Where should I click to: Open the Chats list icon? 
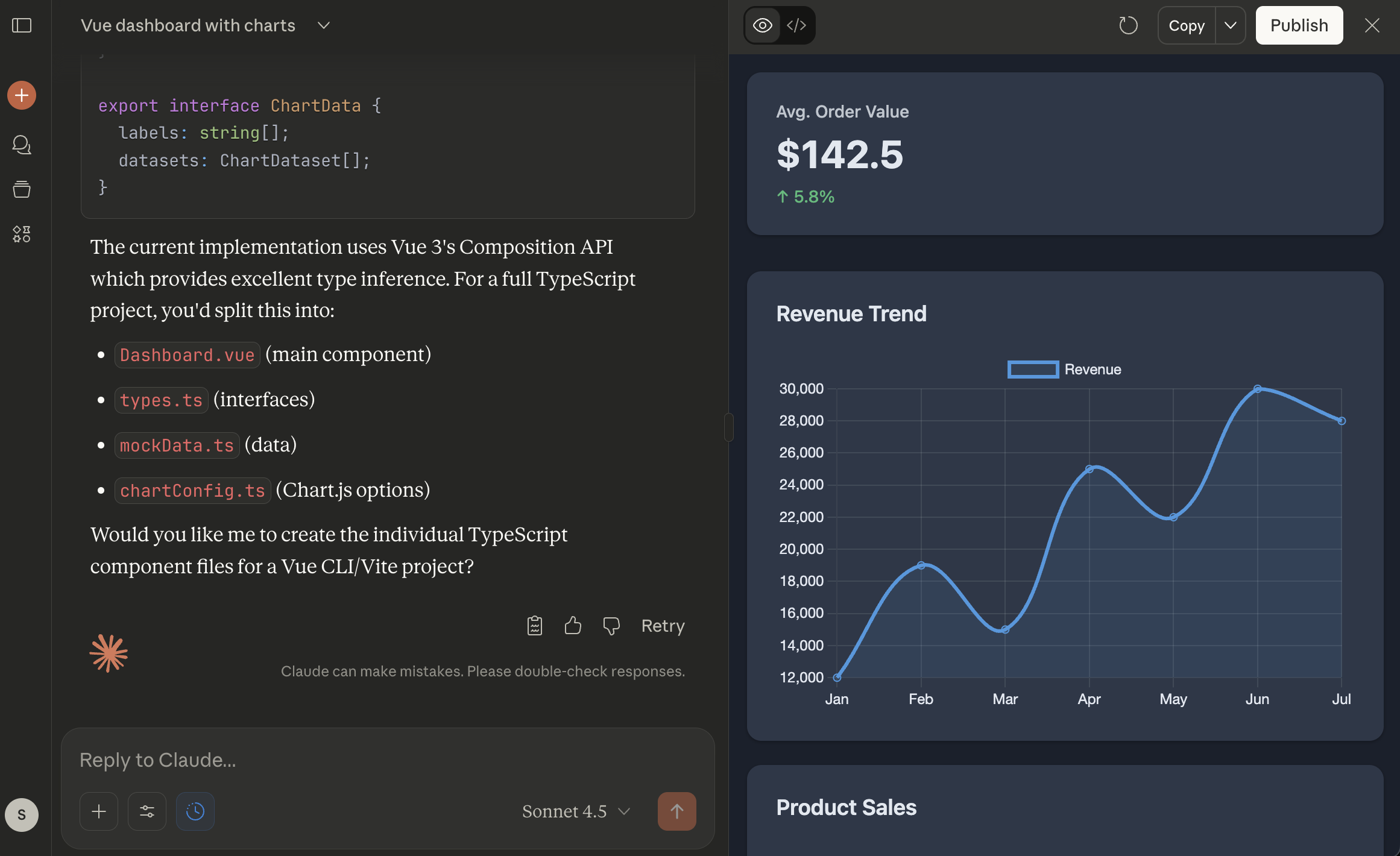pyautogui.click(x=22, y=145)
